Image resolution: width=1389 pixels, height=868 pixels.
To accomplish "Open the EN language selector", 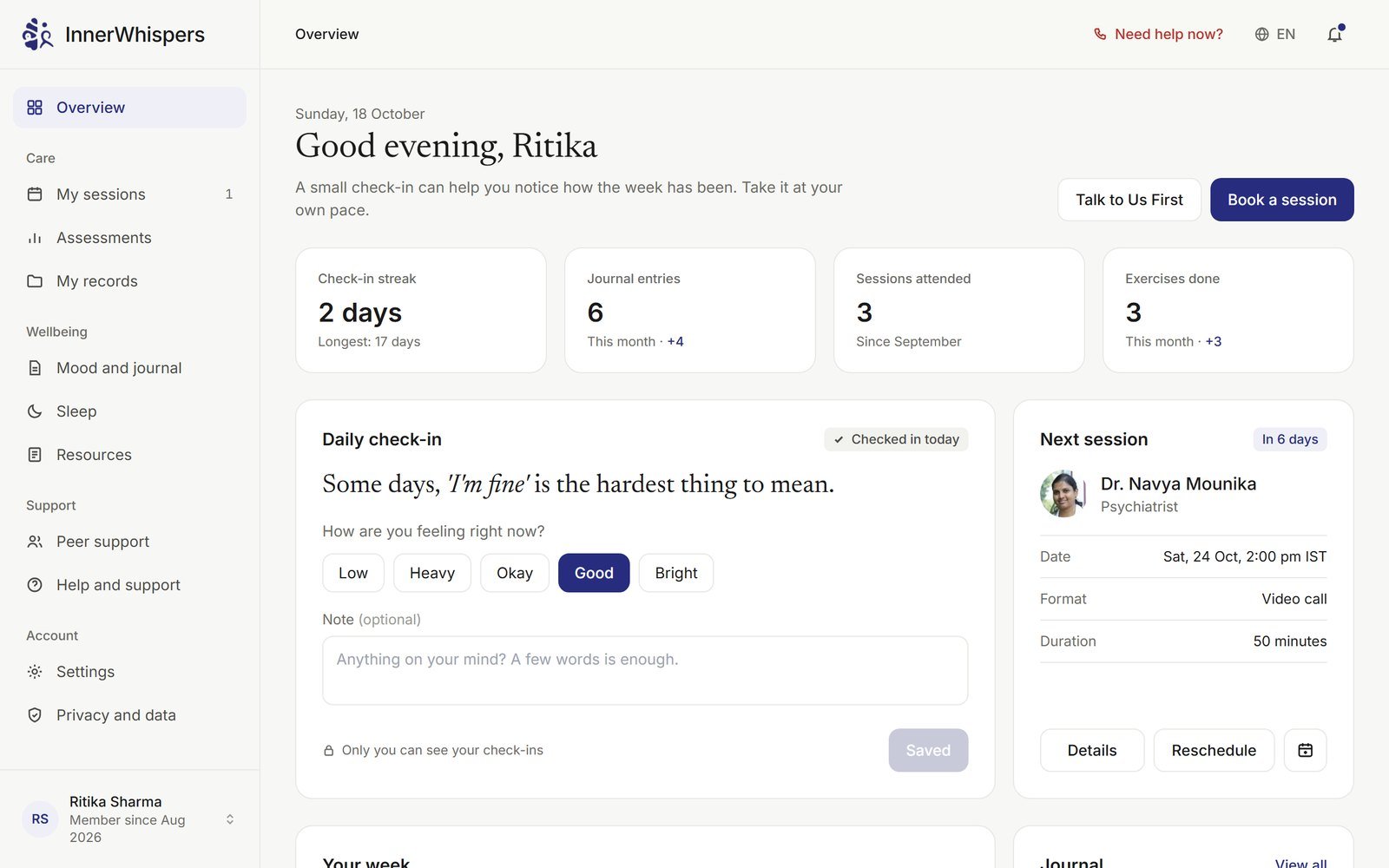I will pos(1275,34).
